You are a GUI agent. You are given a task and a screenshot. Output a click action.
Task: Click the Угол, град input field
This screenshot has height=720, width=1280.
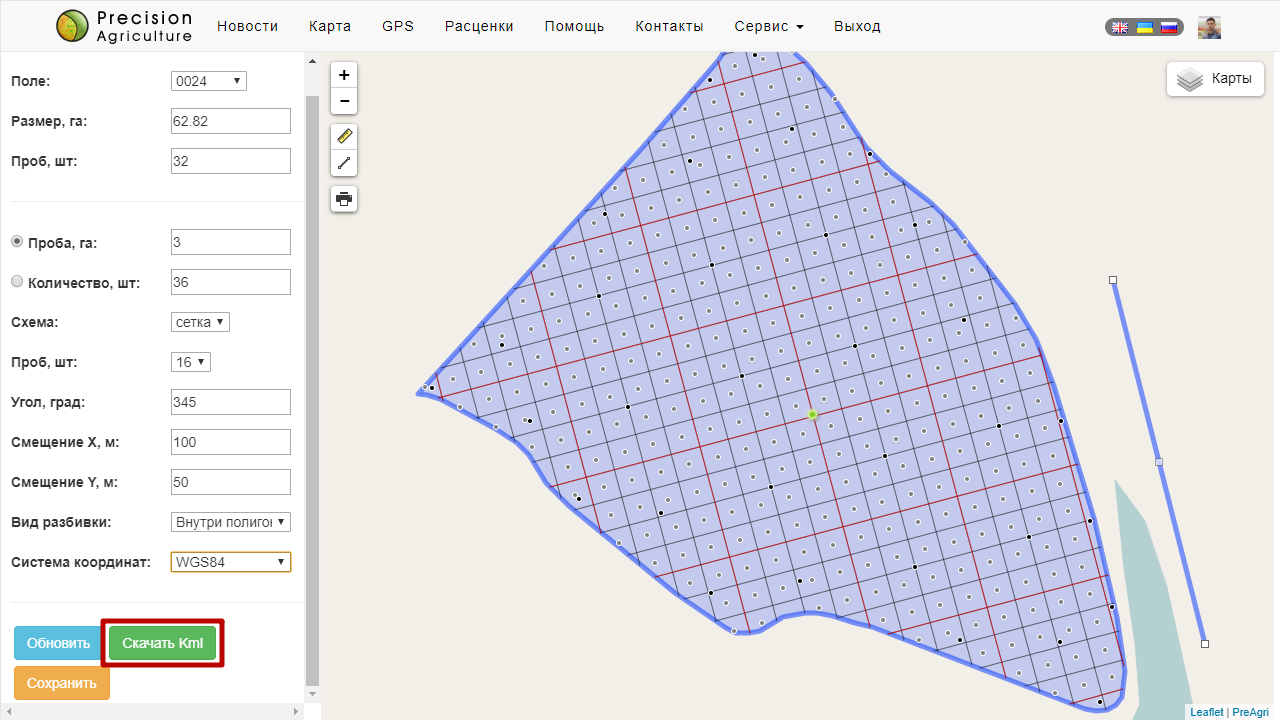[231, 402]
